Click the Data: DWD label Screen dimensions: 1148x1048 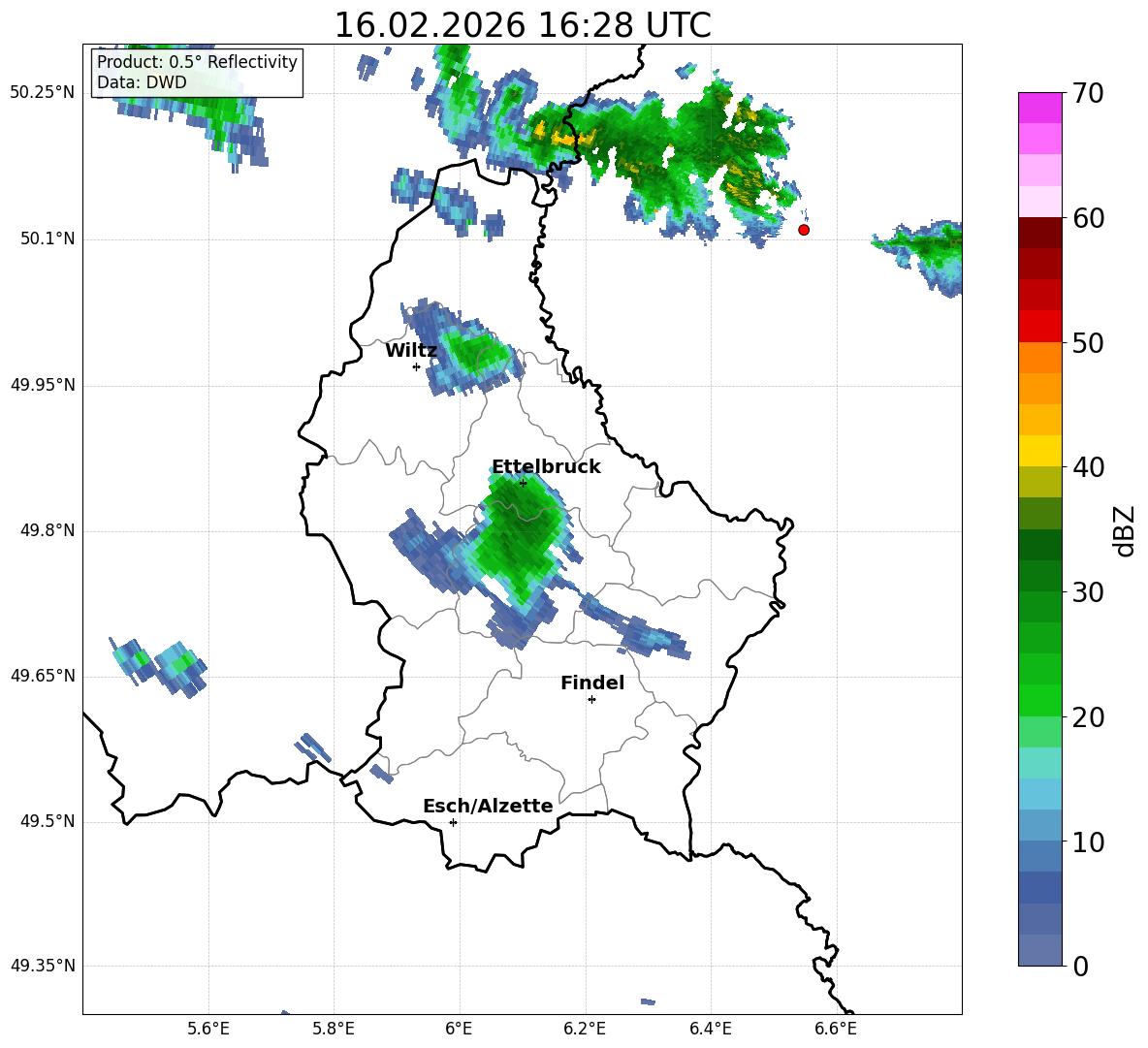(x=142, y=82)
